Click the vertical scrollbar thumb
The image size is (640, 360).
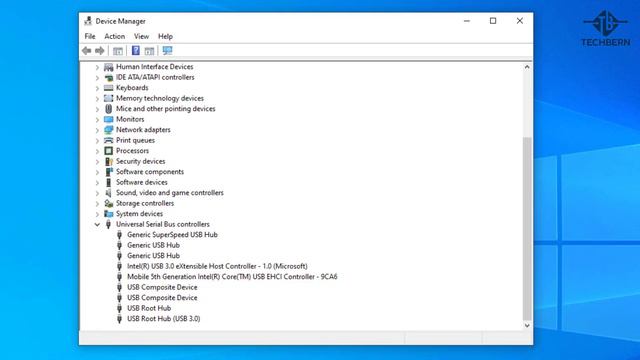(527, 229)
